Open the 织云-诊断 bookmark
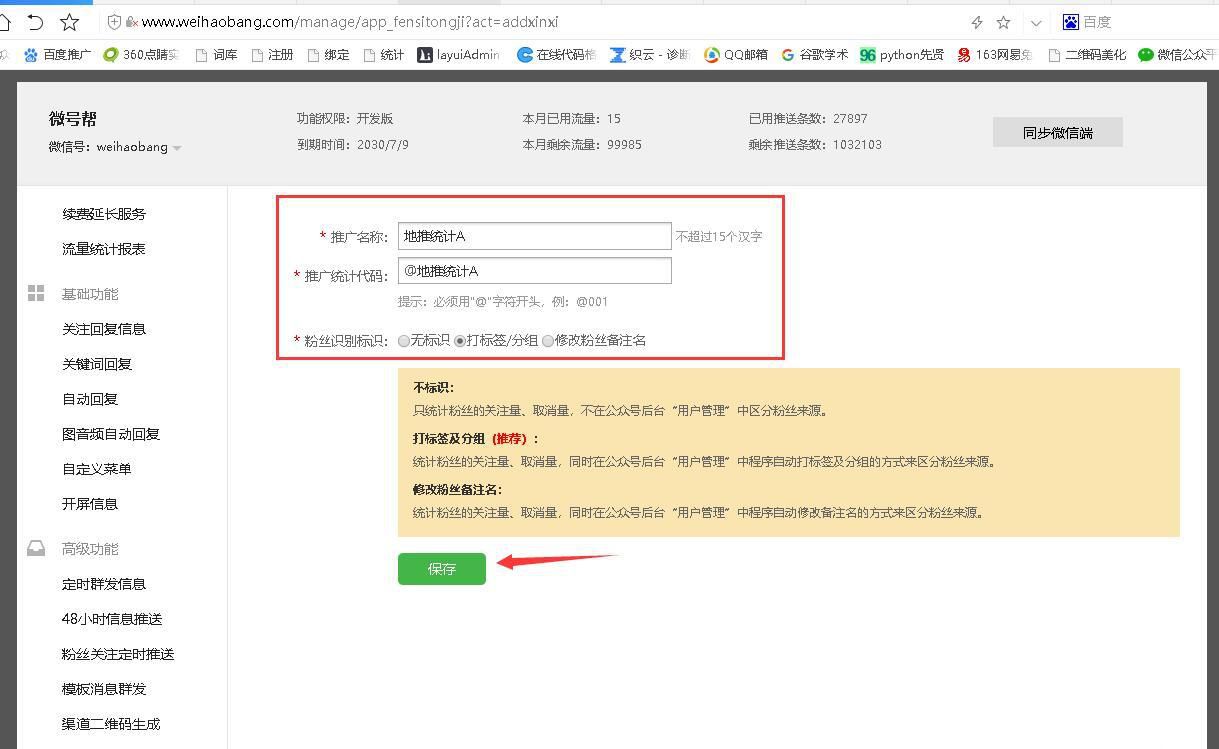The image size is (1219, 749). tap(647, 54)
